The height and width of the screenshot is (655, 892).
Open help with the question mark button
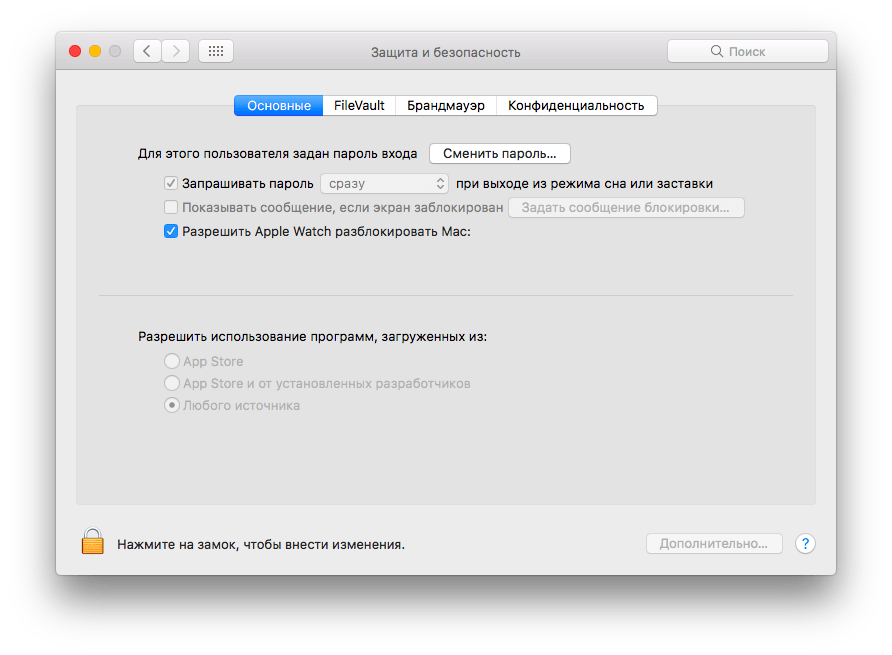[805, 544]
